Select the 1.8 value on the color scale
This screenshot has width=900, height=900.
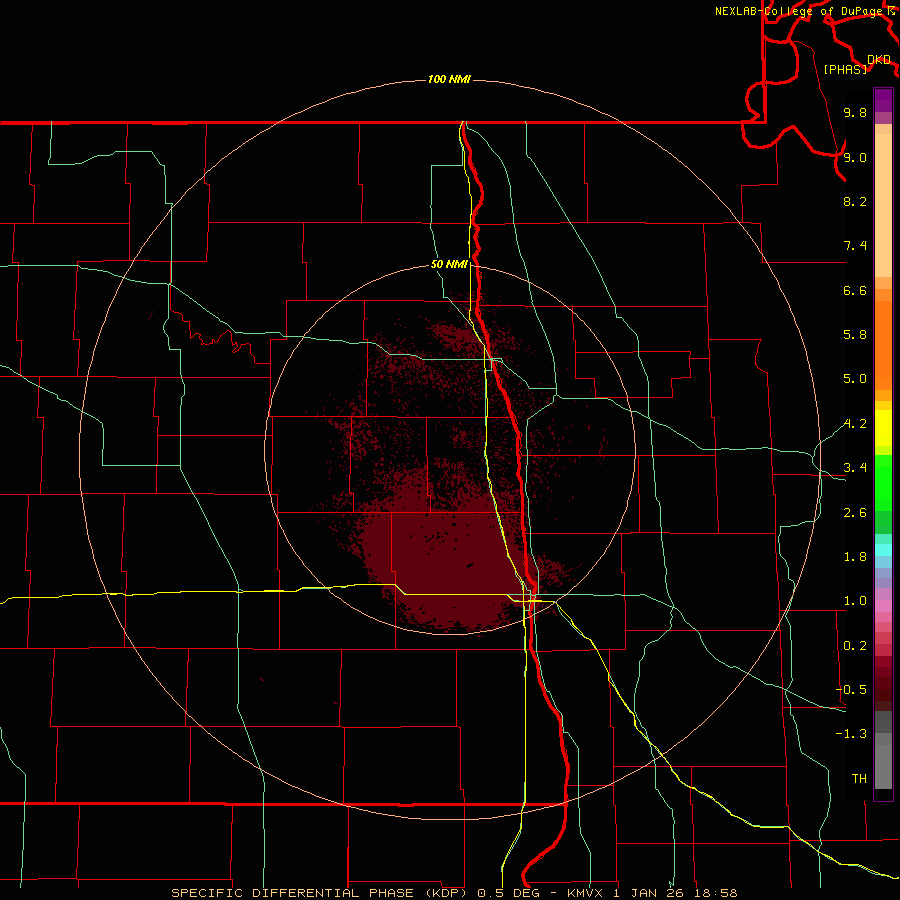(855, 557)
